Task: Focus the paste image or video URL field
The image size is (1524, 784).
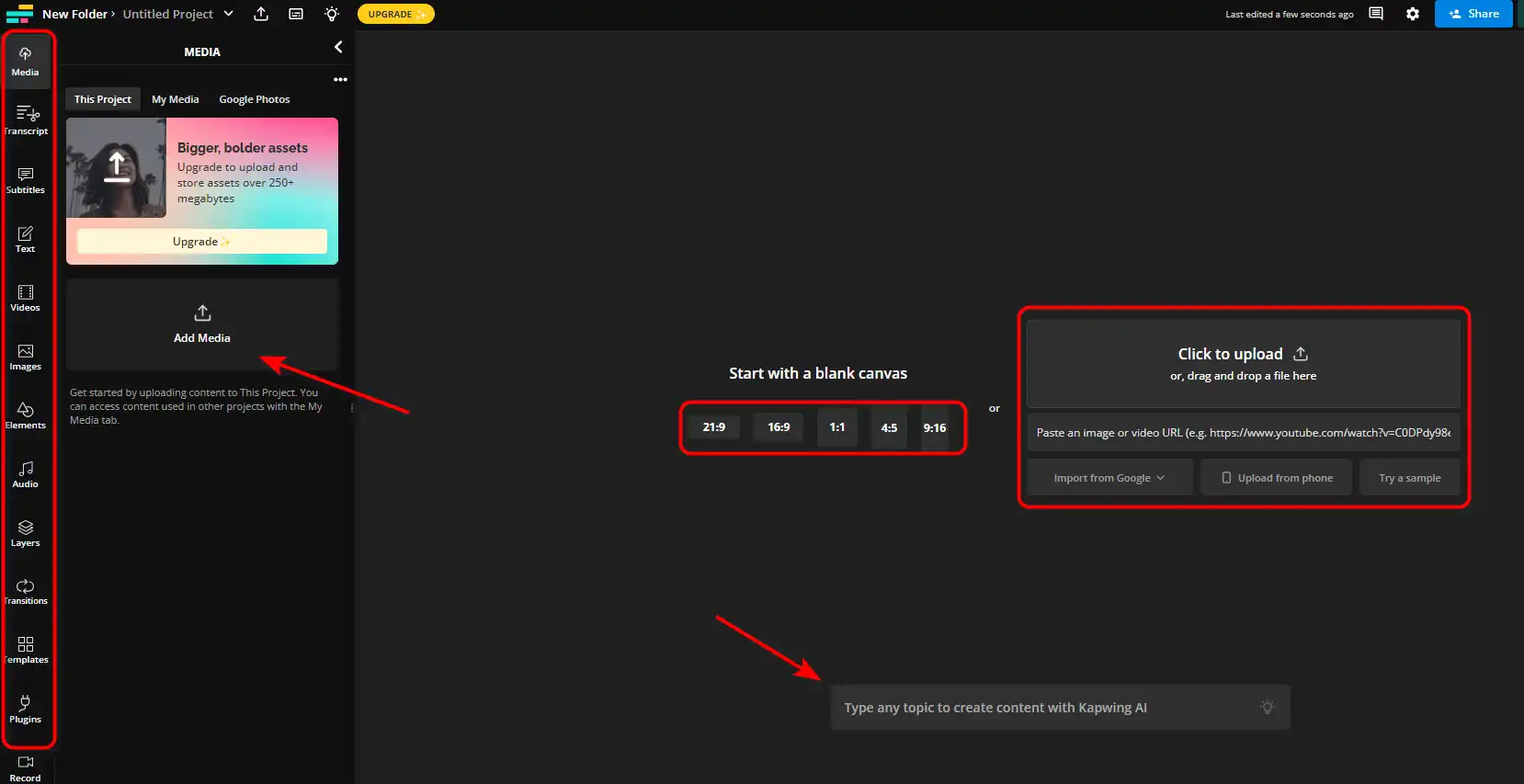Action: [x=1243, y=433]
